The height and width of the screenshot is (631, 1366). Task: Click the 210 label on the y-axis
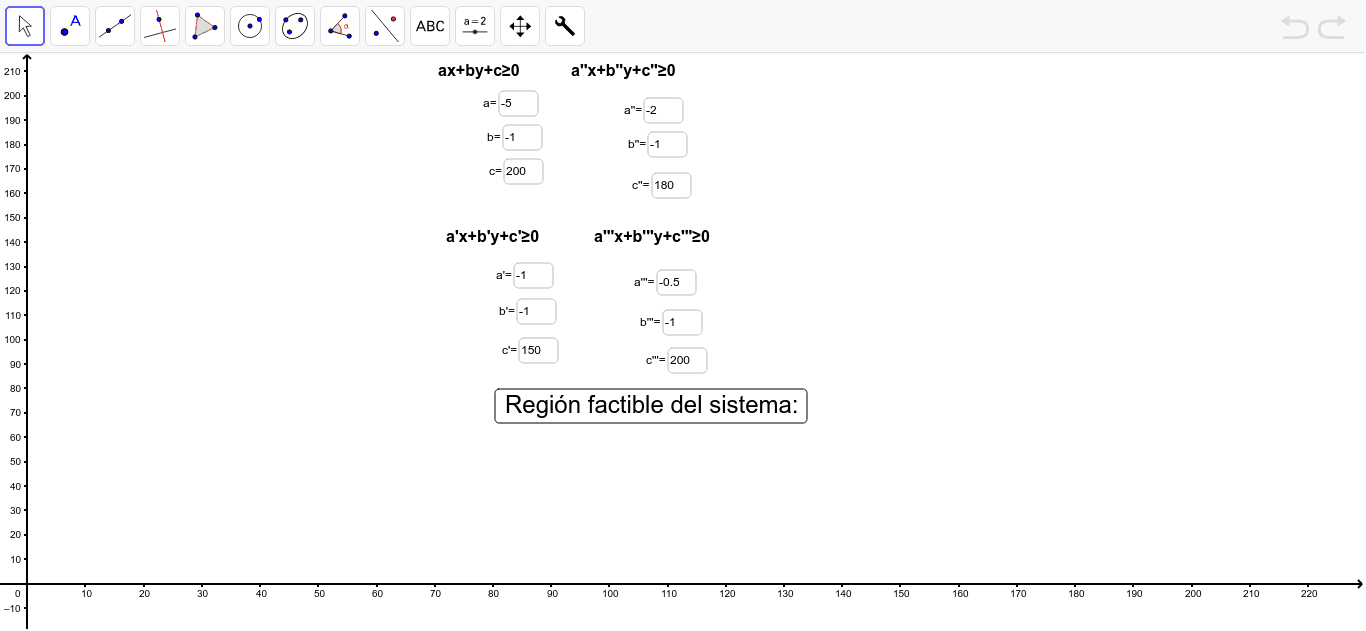pyautogui.click(x=12, y=72)
